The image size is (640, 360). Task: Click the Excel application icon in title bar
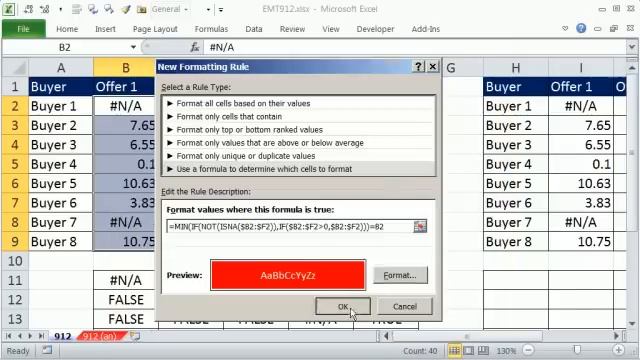[x=9, y=9]
